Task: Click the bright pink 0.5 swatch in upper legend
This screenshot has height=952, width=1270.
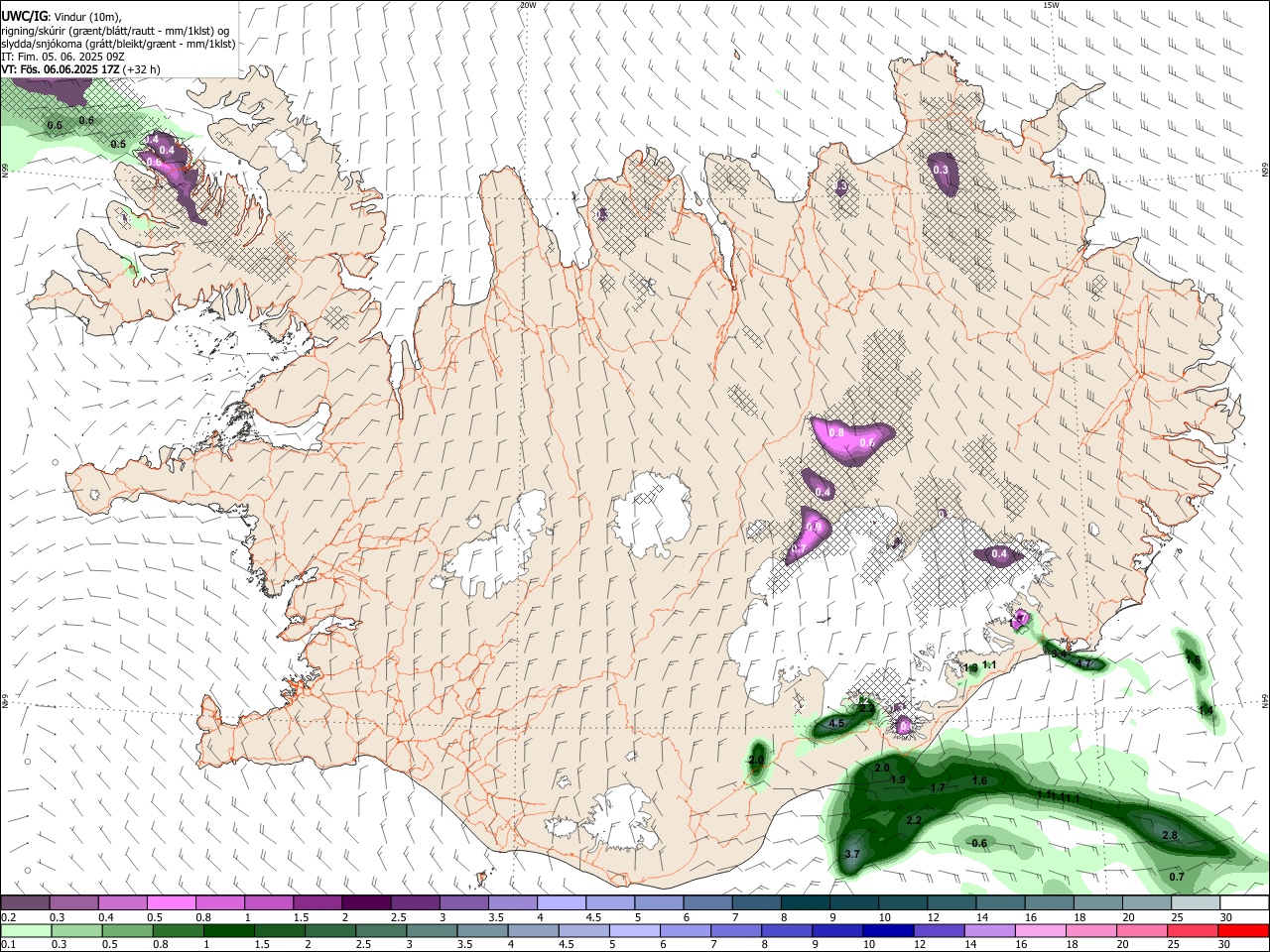Action: click(171, 903)
